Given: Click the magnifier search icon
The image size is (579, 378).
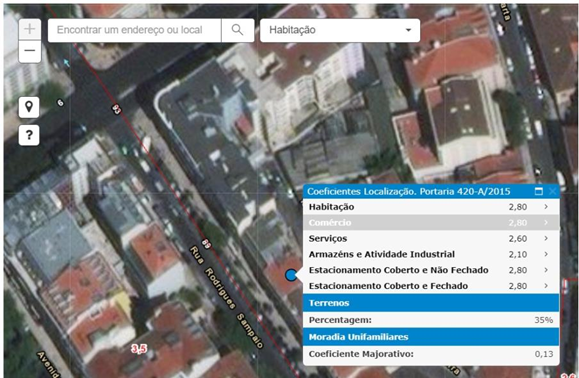Looking at the screenshot, I should click(x=237, y=30).
